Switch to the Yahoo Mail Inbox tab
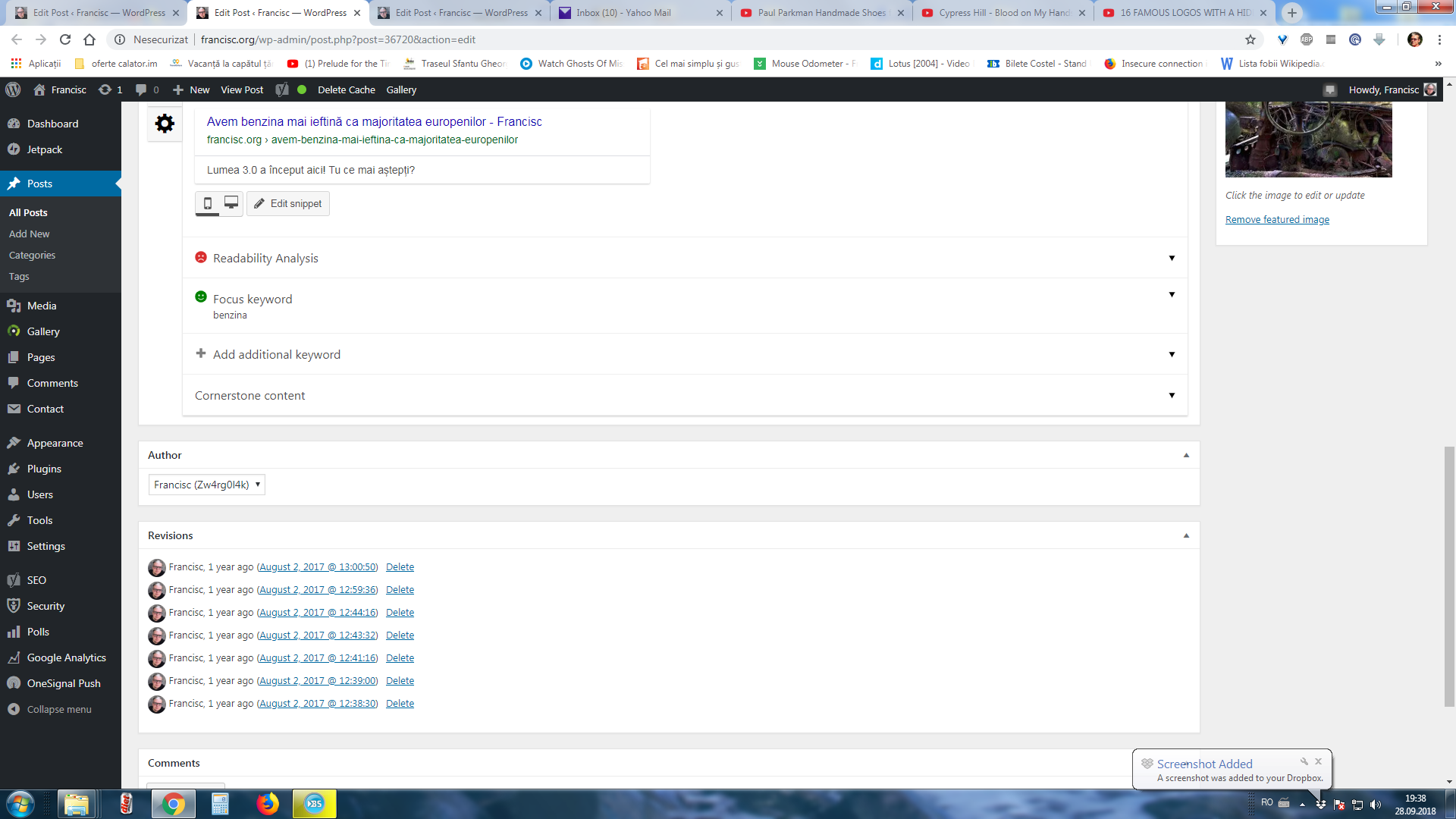The width and height of the screenshot is (1456, 819). [623, 13]
